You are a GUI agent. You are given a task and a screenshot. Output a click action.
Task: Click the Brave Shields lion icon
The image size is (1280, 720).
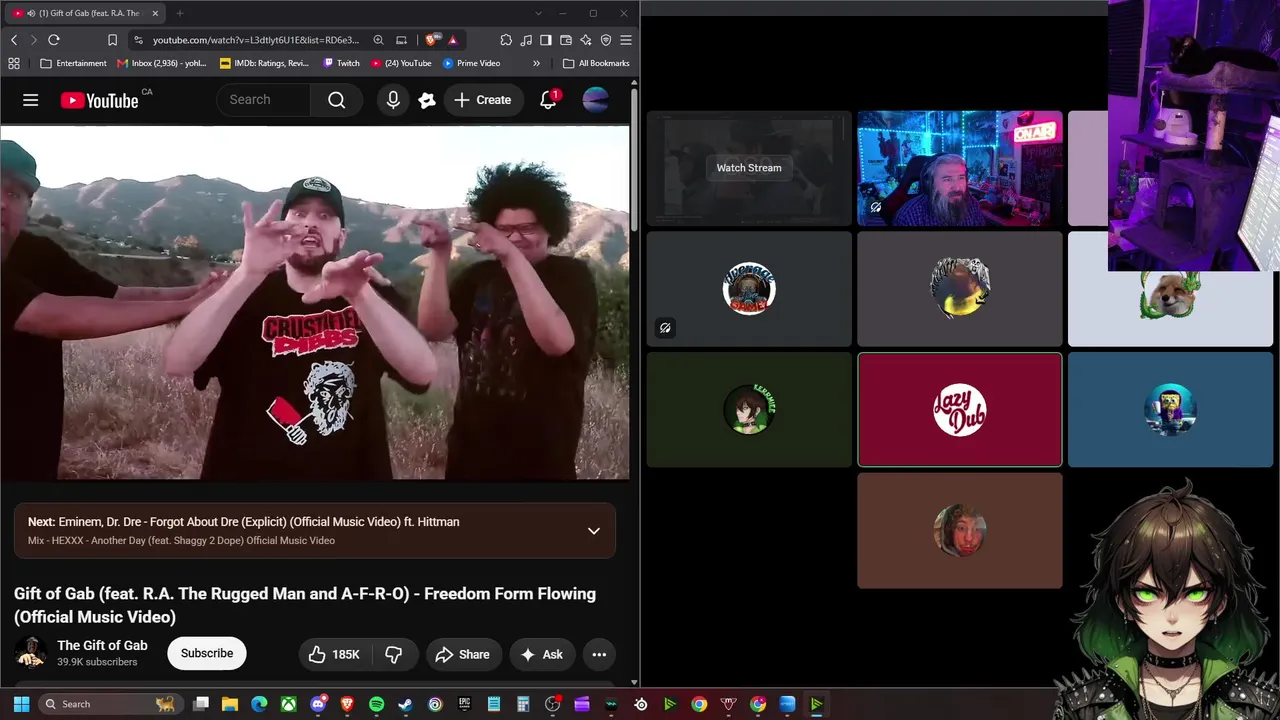pyautogui.click(x=431, y=40)
